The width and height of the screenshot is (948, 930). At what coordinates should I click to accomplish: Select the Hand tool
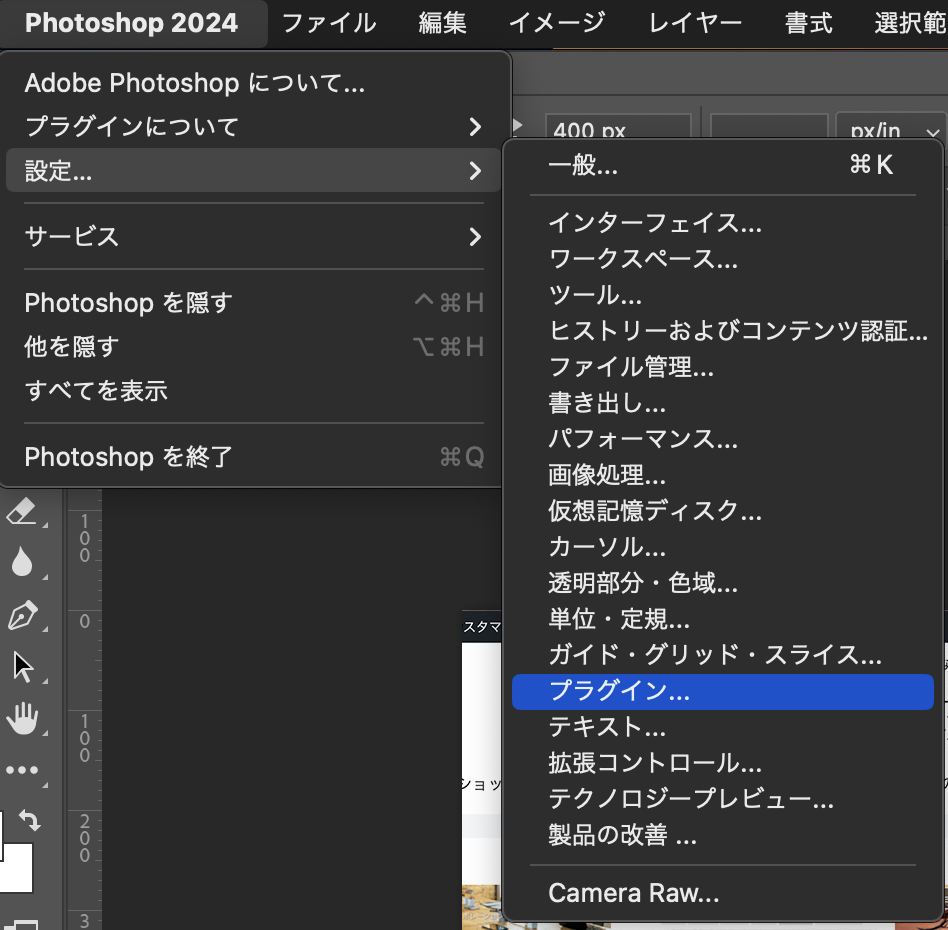coord(21,718)
